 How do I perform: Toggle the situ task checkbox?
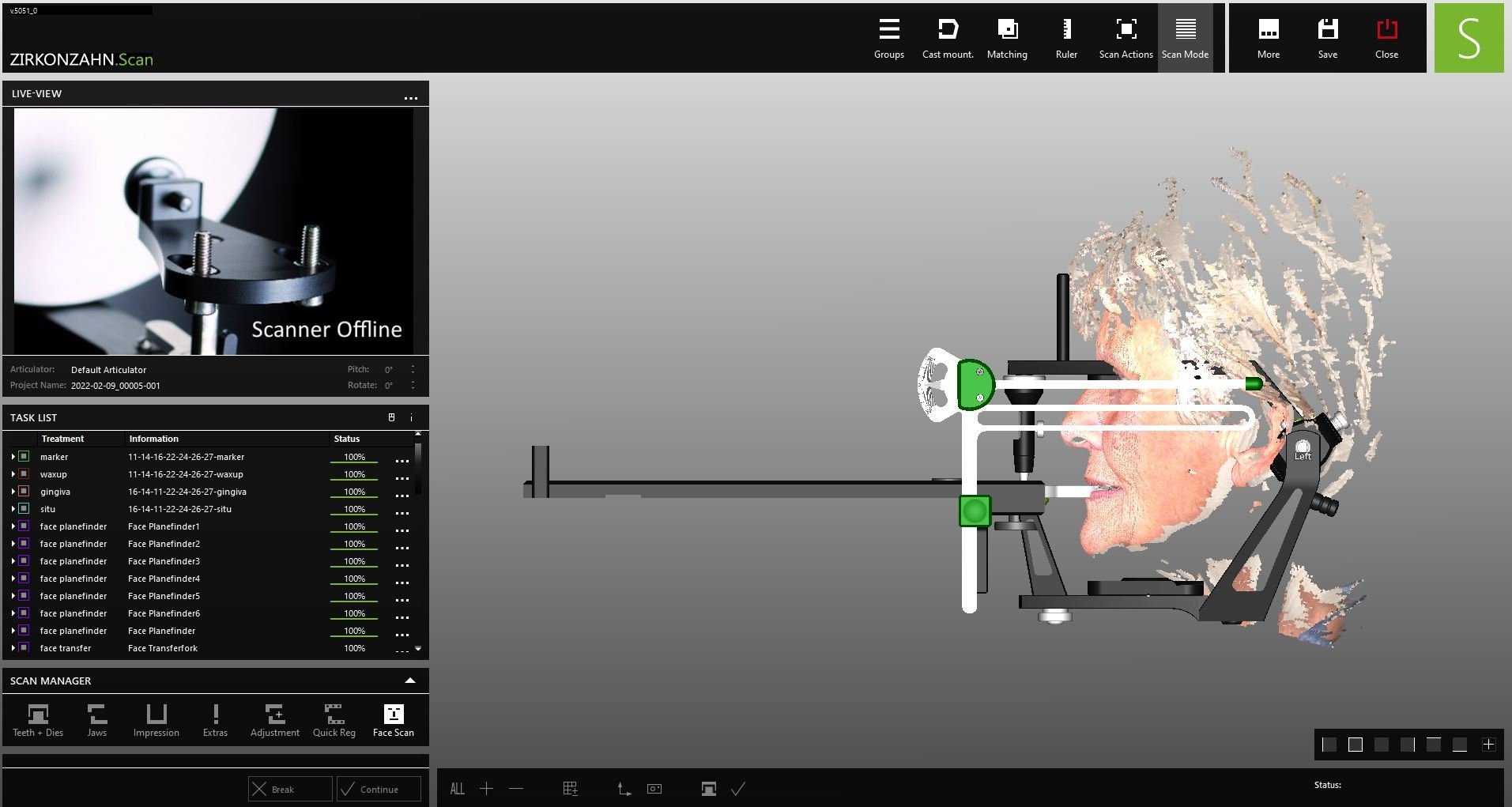(25, 509)
